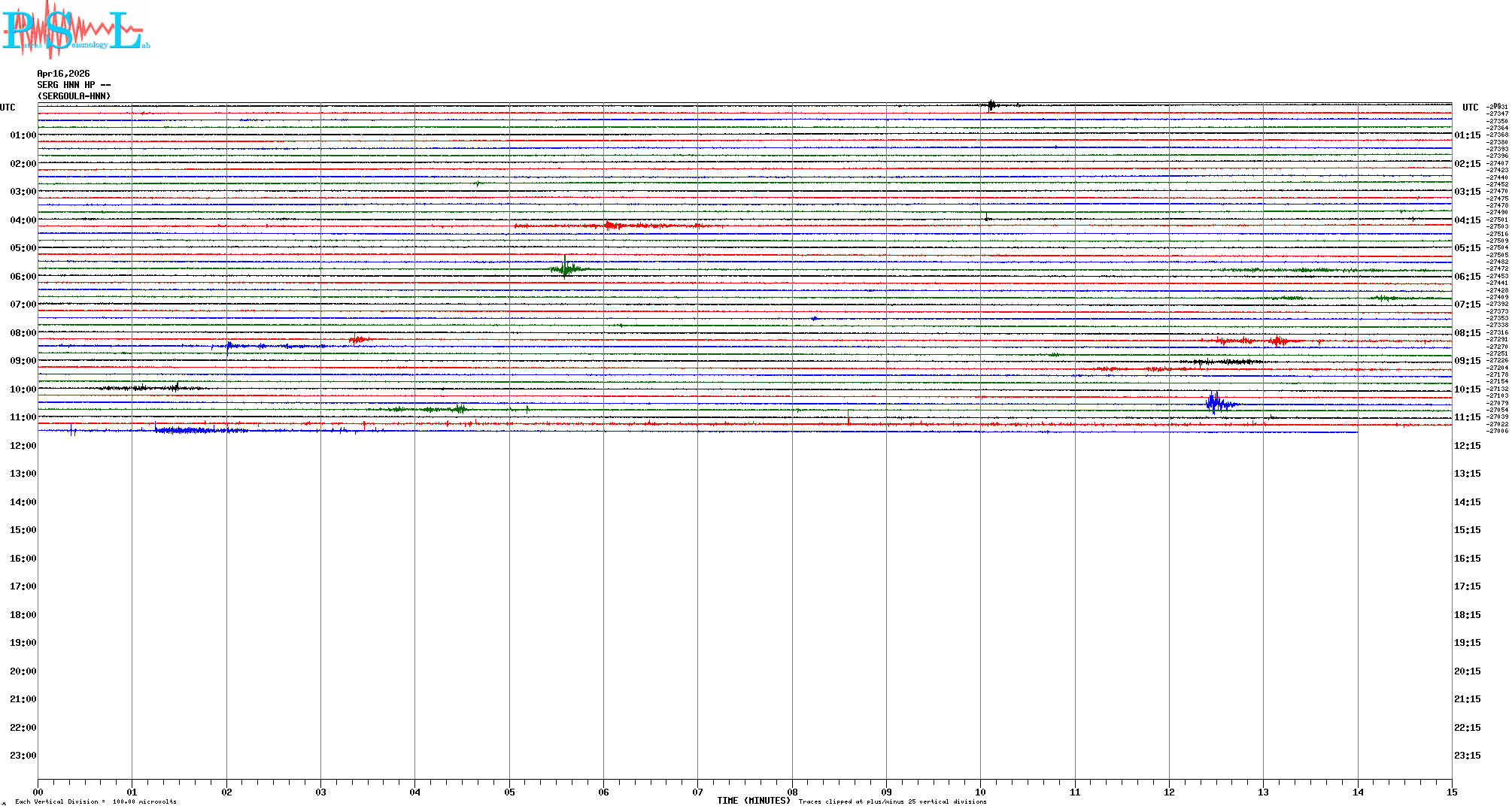The image size is (1512, 812).
Task: Click blue noisy signal on last trace
Action: click(188, 431)
